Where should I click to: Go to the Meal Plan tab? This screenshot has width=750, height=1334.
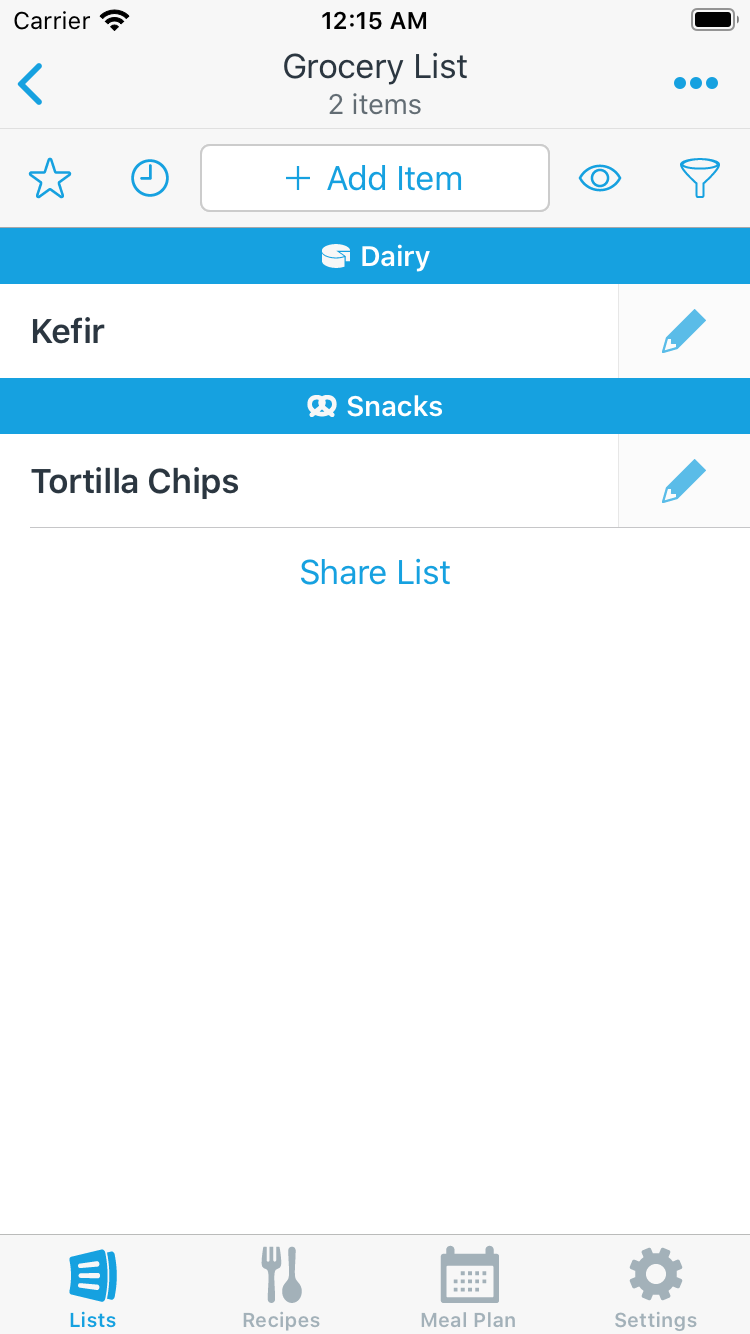pyautogui.click(x=468, y=1288)
